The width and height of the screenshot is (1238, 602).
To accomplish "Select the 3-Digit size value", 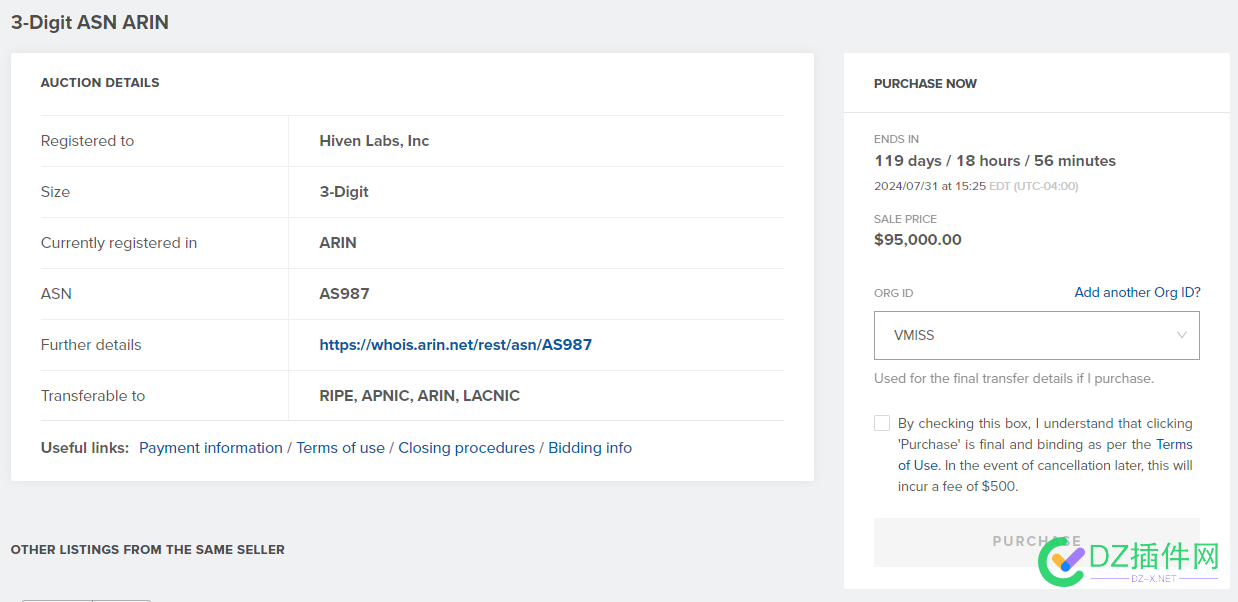I will tap(344, 191).
